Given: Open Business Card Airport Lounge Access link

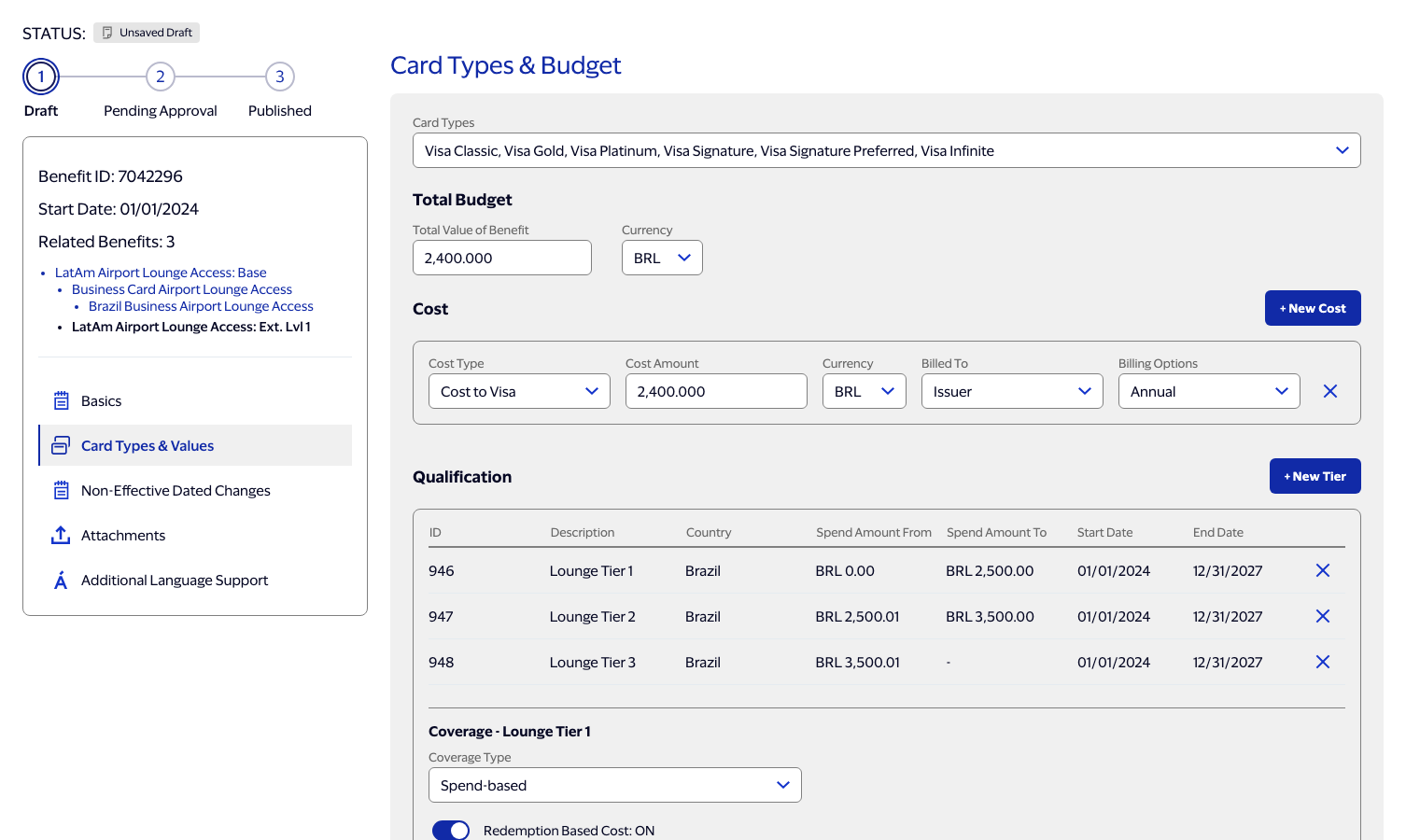Looking at the screenshot, I should click(182, 289).
